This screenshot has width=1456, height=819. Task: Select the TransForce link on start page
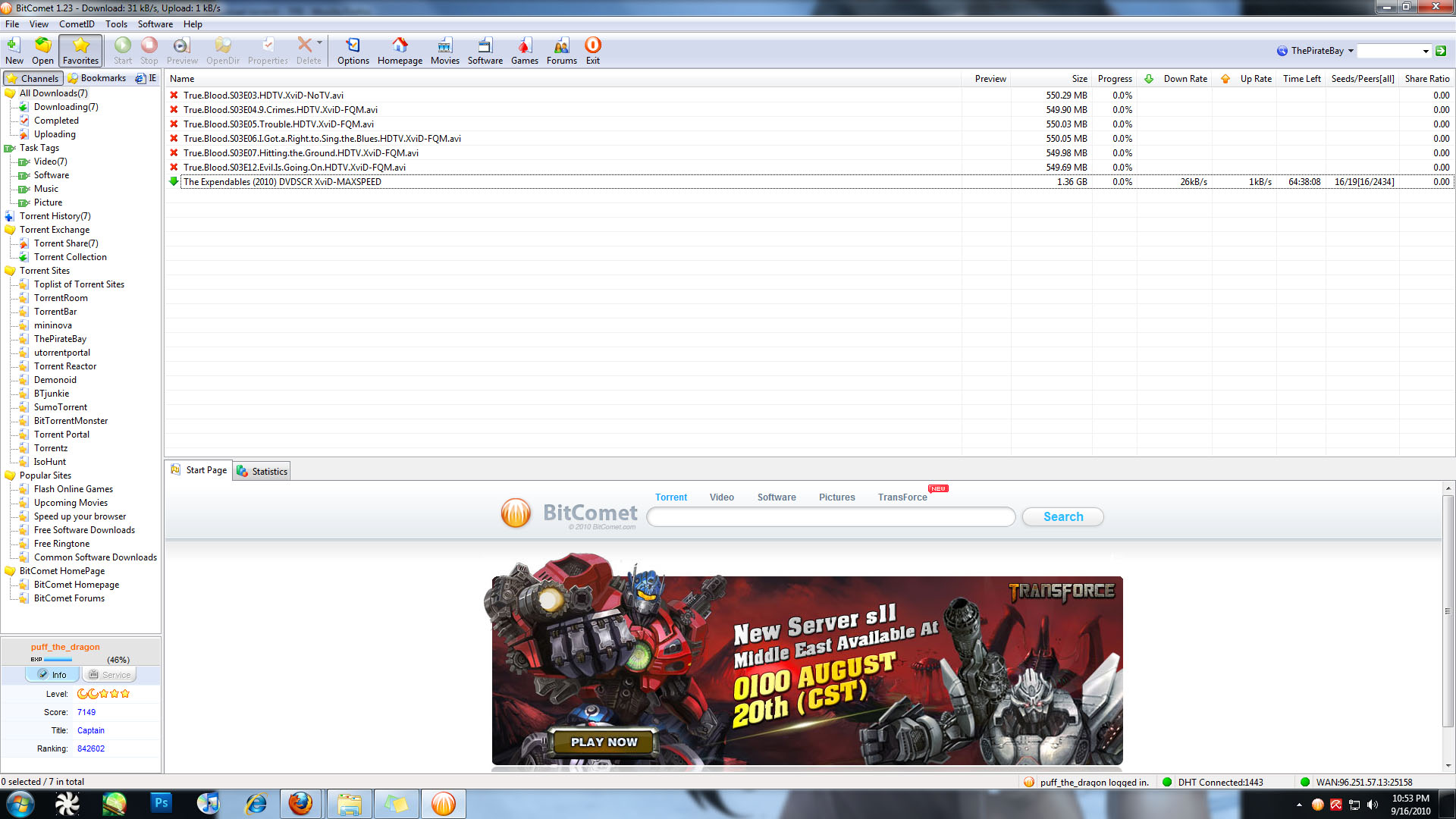point(902,497)
